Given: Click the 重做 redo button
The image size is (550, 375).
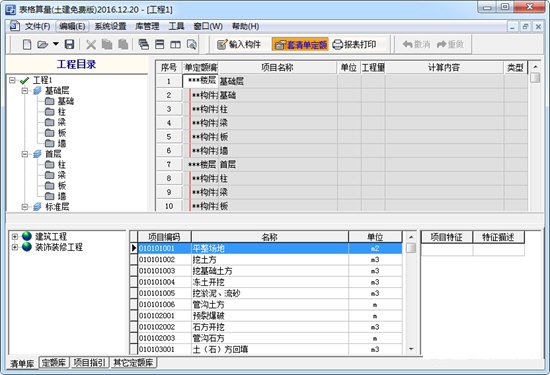Looking at the screenshot, I should pos(450,45).
